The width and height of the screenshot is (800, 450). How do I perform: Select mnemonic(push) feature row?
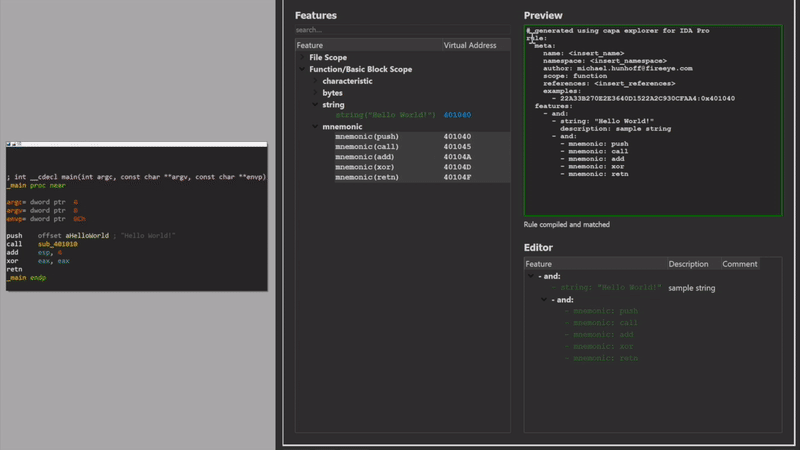point(367,137)
